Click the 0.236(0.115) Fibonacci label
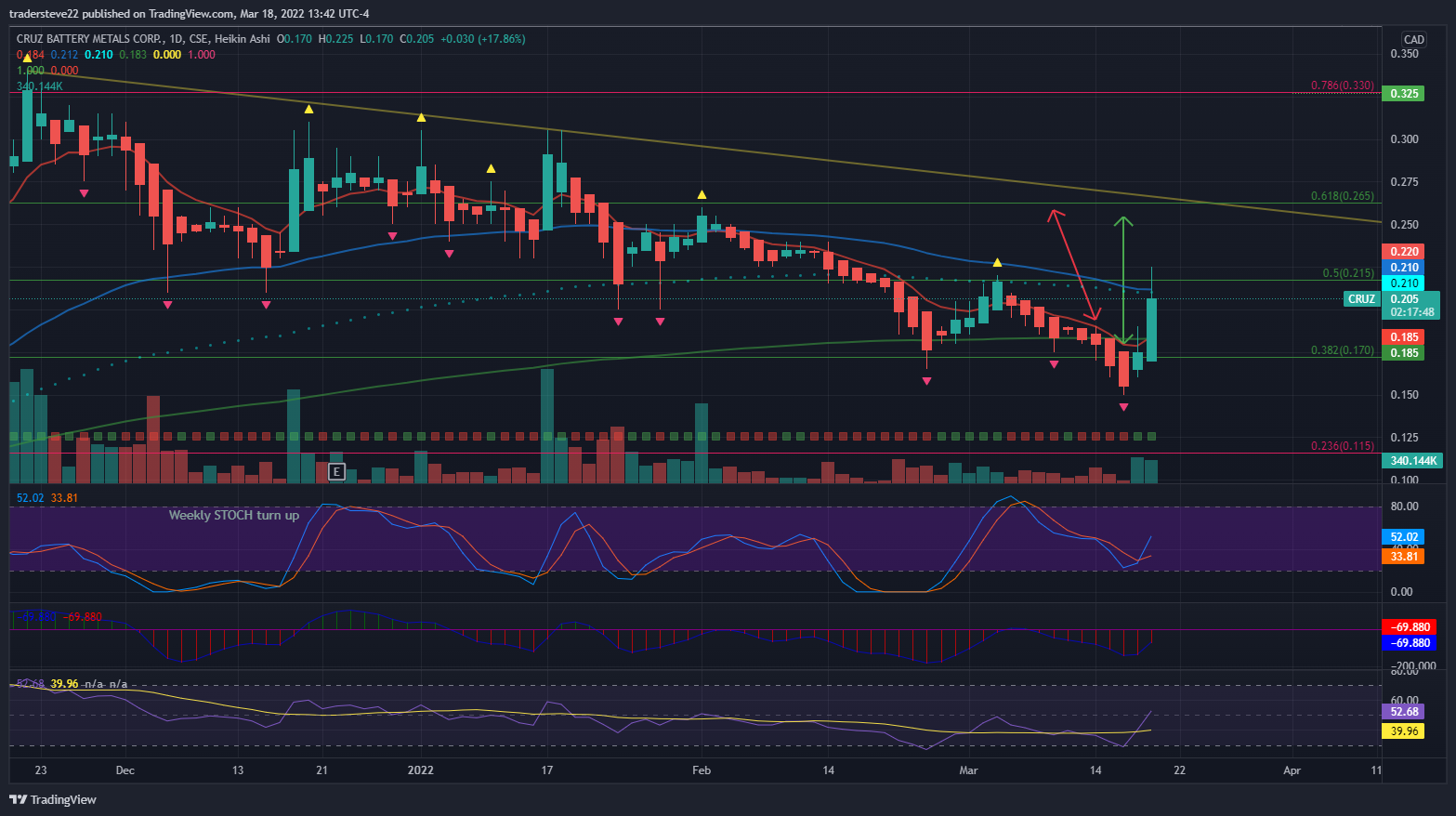Image resolution: width=1456 pixels, height=816 pixels. pos(1342,446)
